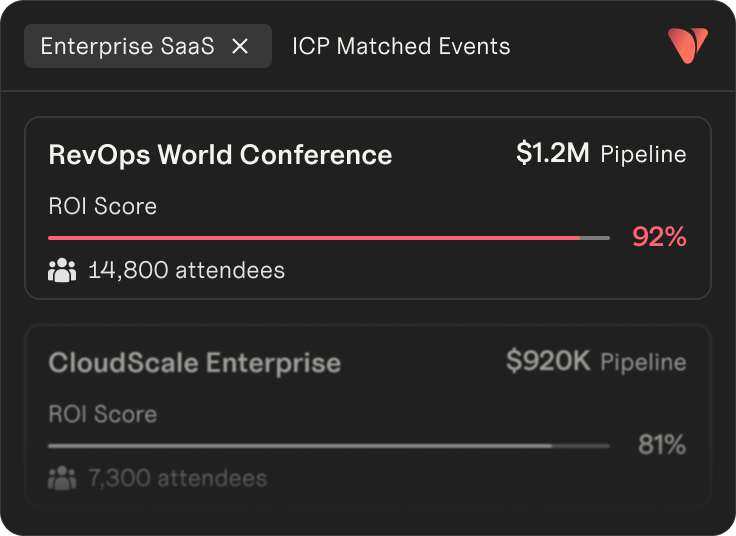The height and width of the screenshot is (536, 736).
Task: Click the 14,800 attendees count
Action: tap(186, 270)
